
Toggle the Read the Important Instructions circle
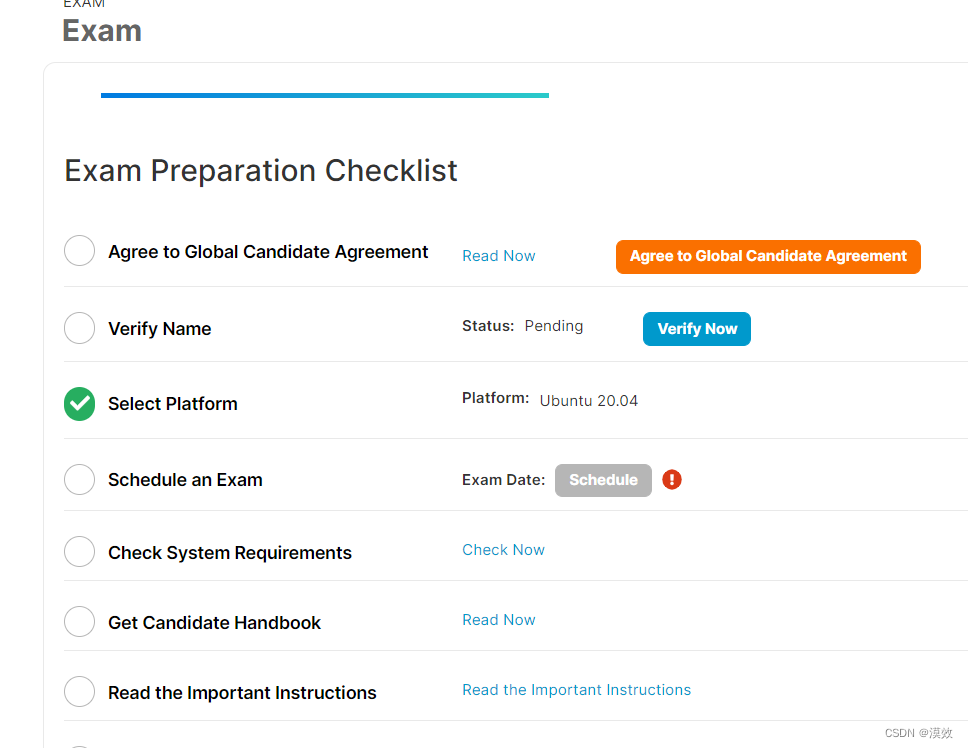click(79, 692)
